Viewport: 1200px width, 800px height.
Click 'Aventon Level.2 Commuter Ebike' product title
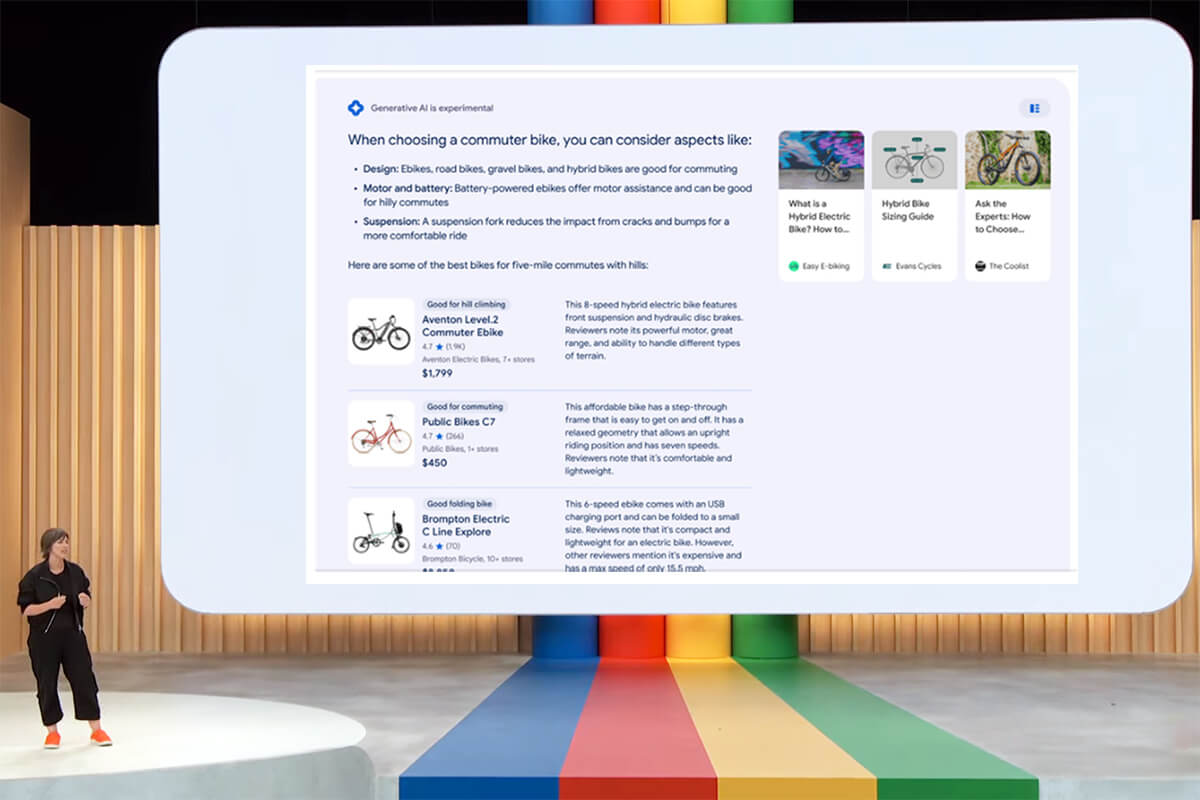[462, 325]
